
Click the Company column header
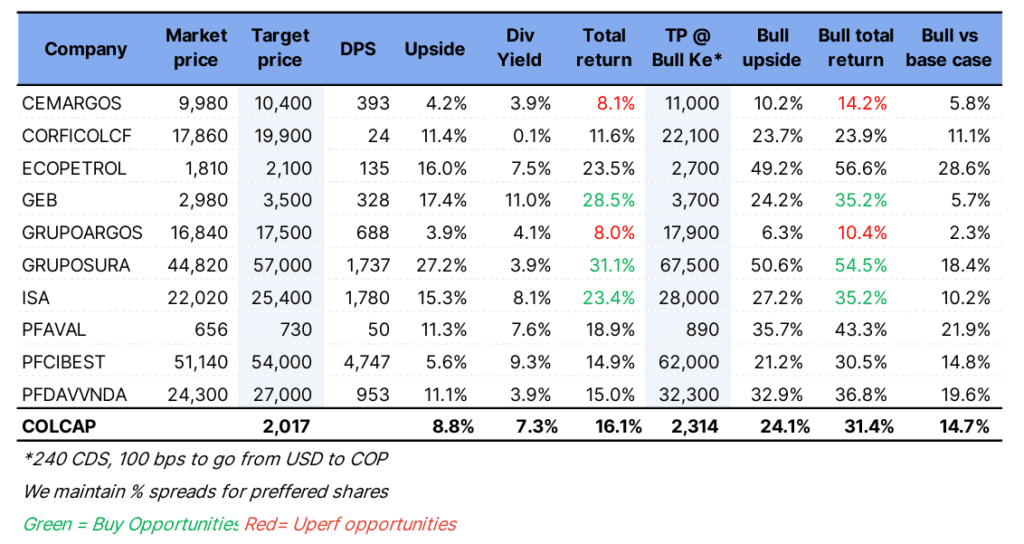pyautogui.click(x=86, y=48)
